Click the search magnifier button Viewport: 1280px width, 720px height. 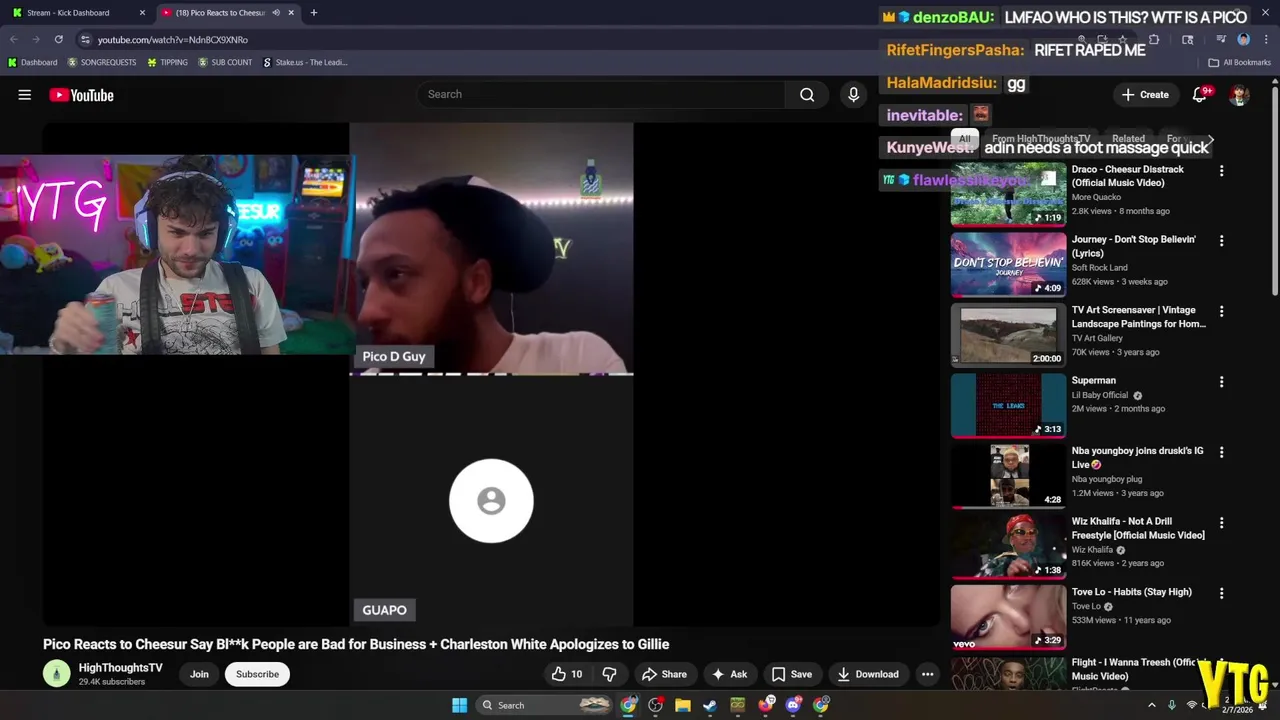point(807,94)
